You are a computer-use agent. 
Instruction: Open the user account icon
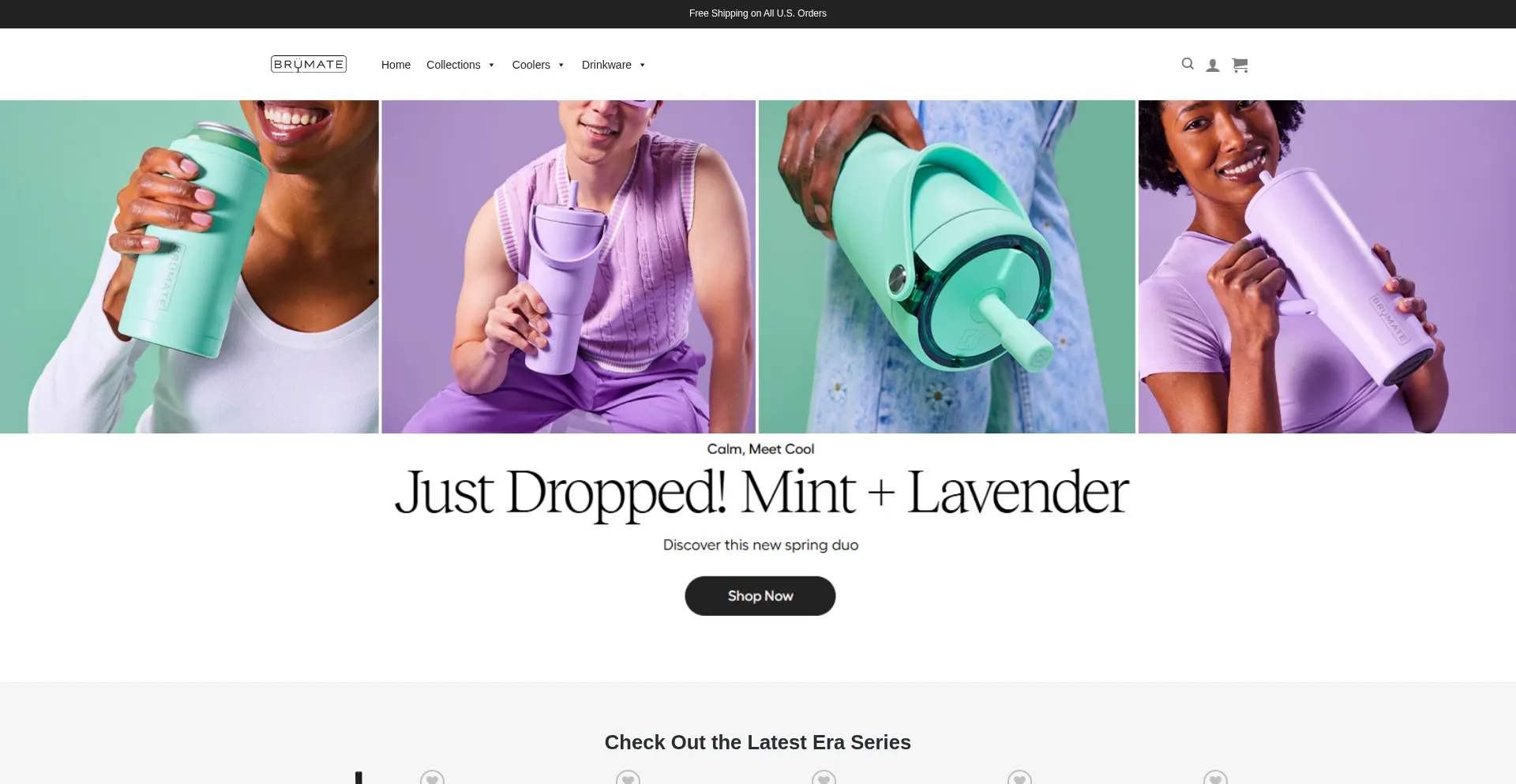pyautogui.click(x=1213, y=66)
